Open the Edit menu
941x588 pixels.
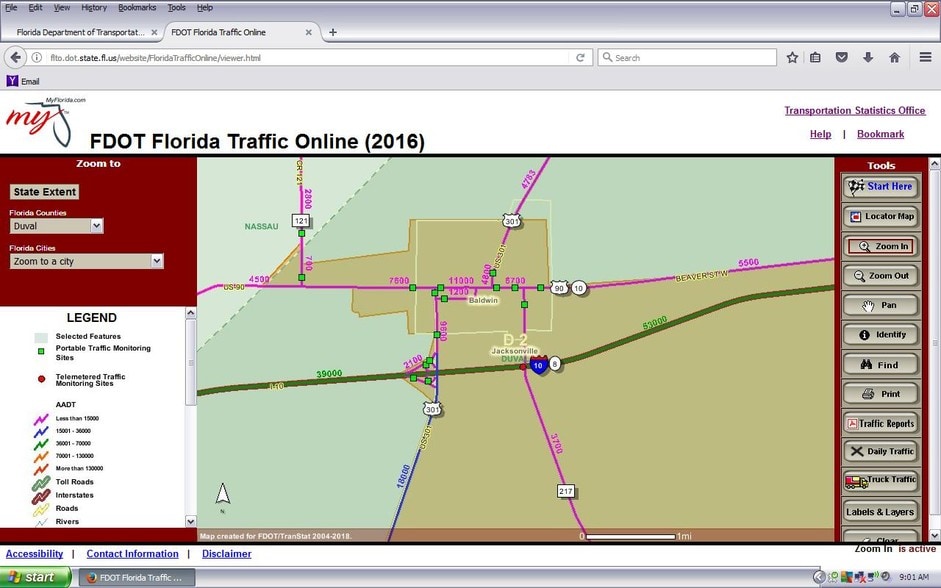[x=35, y=8]
